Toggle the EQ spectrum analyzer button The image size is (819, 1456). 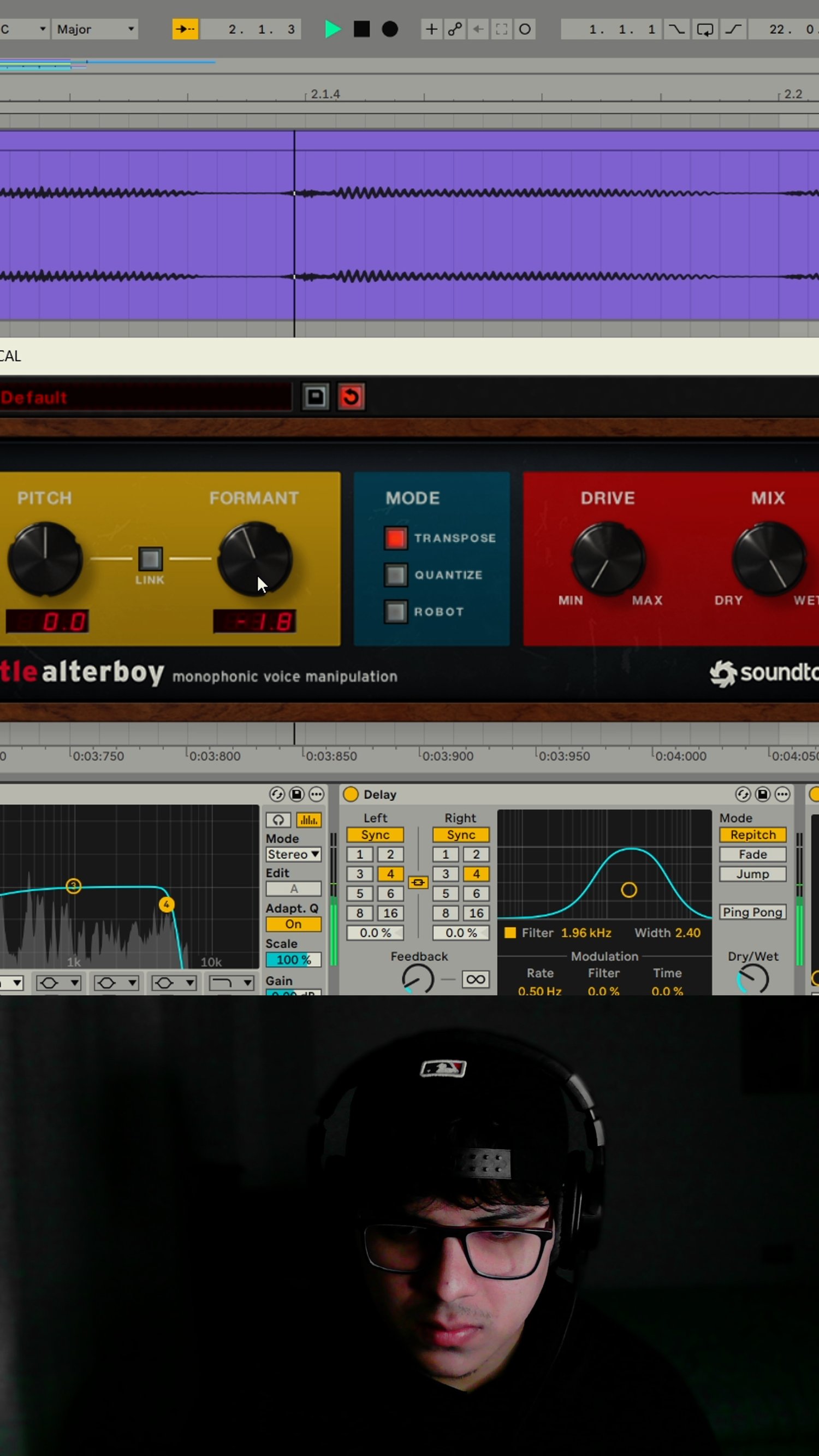click(x=308, y=820)
